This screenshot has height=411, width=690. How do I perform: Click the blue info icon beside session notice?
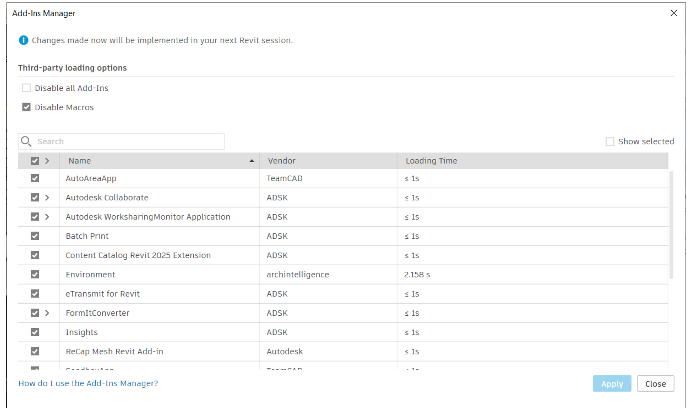23,40
